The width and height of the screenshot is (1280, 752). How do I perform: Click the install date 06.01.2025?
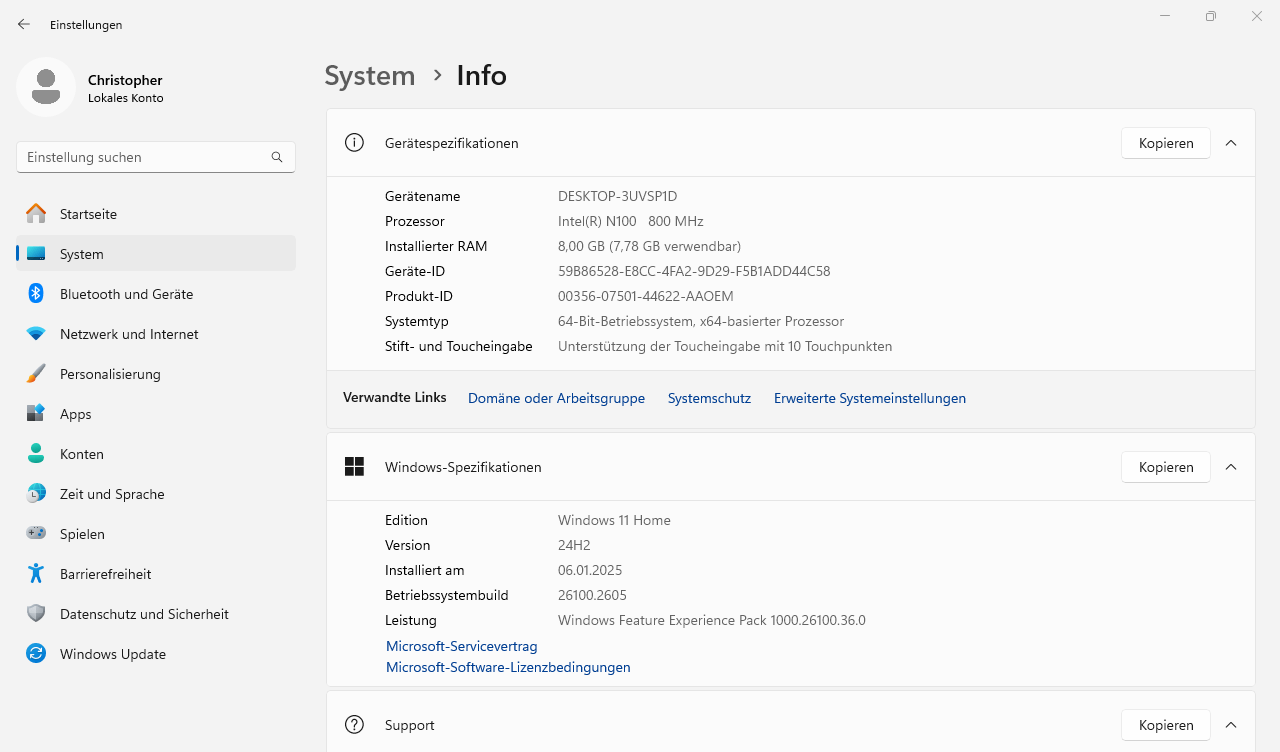590,570
